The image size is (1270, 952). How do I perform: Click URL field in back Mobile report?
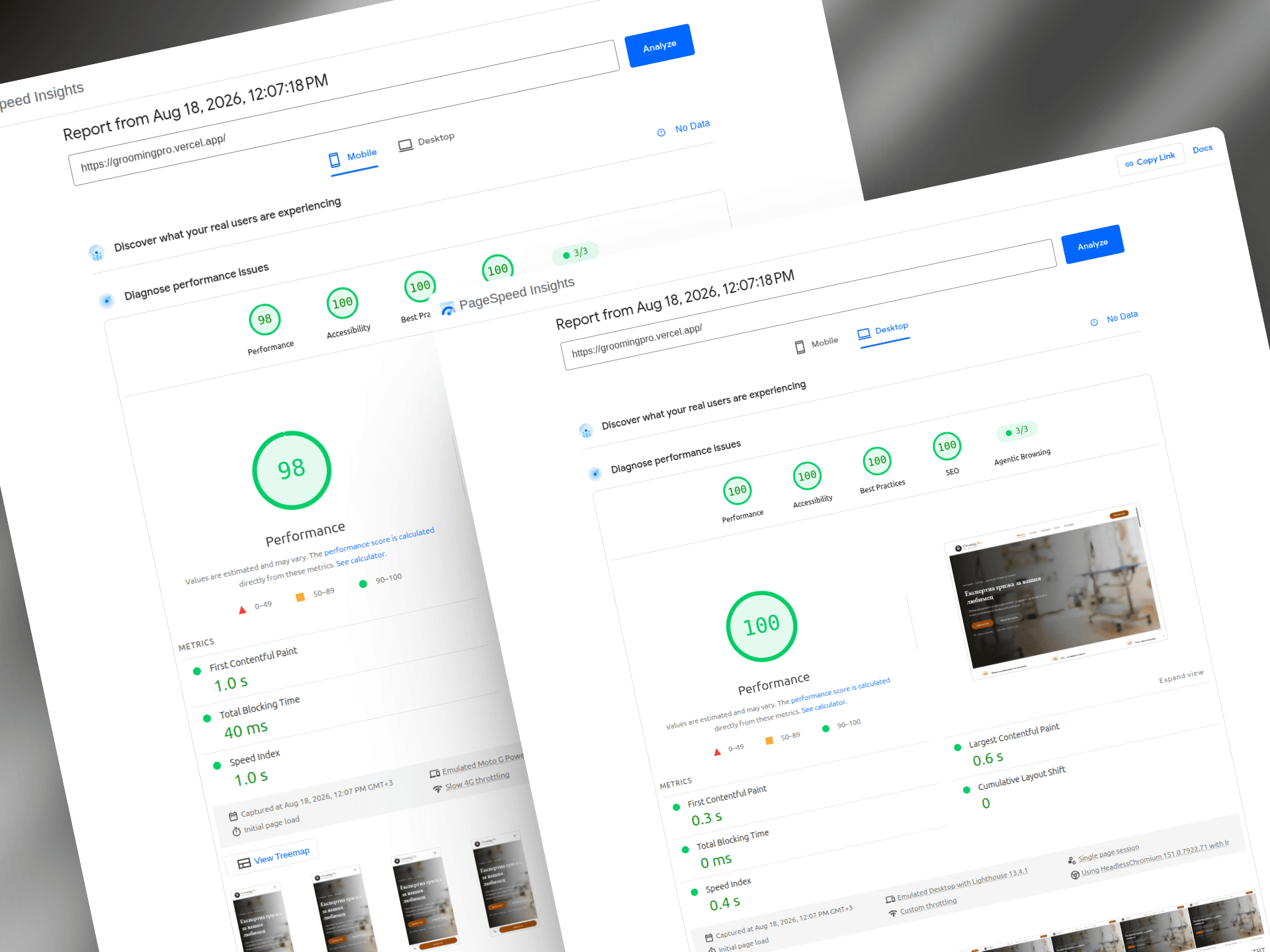tap(344, 112)
